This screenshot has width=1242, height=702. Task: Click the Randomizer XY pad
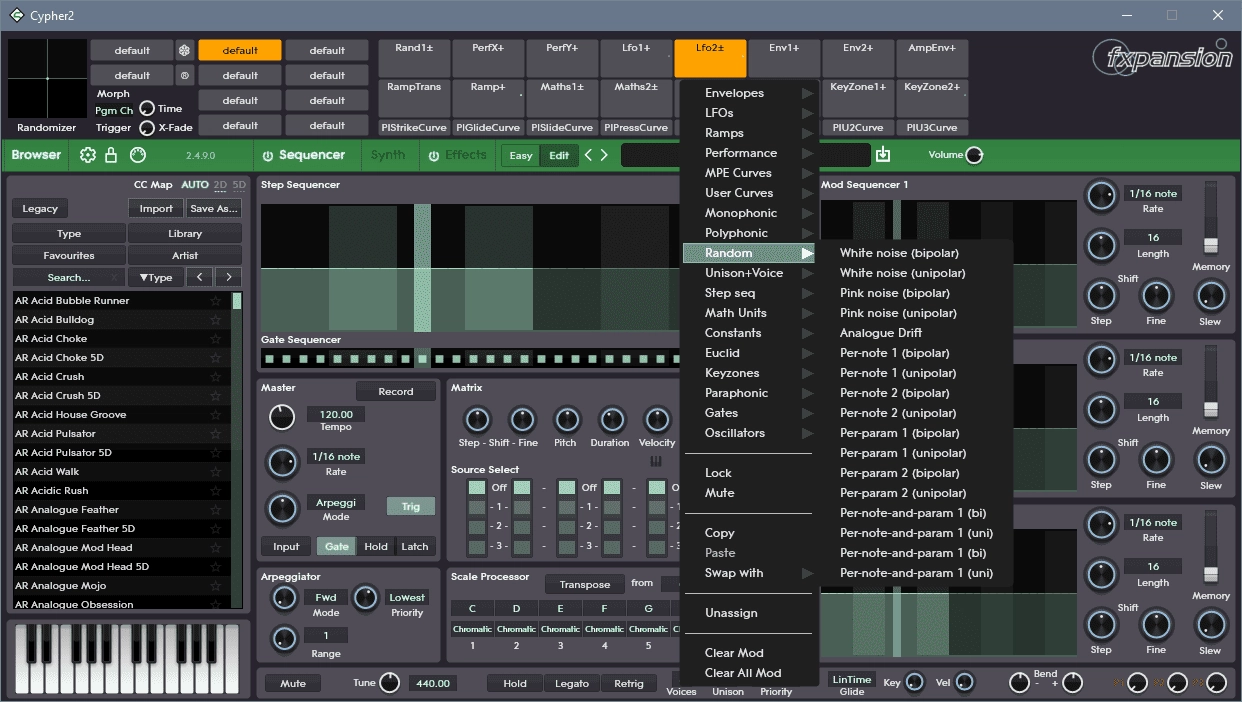tap(47, 79)
